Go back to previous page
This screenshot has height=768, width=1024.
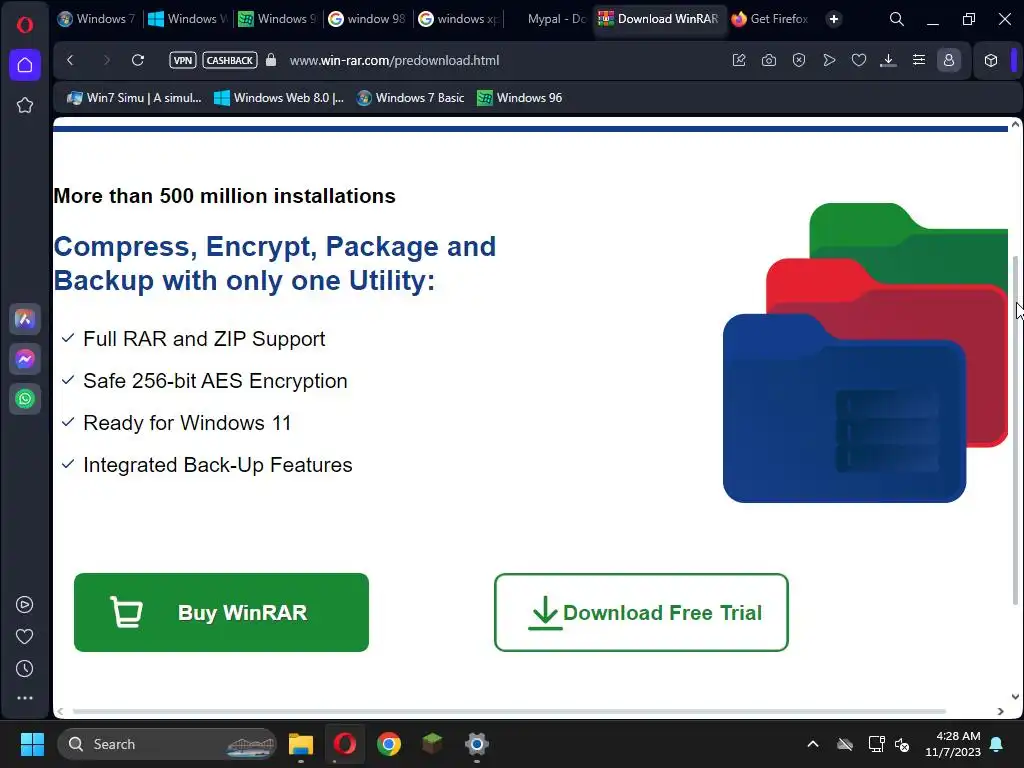71,60
